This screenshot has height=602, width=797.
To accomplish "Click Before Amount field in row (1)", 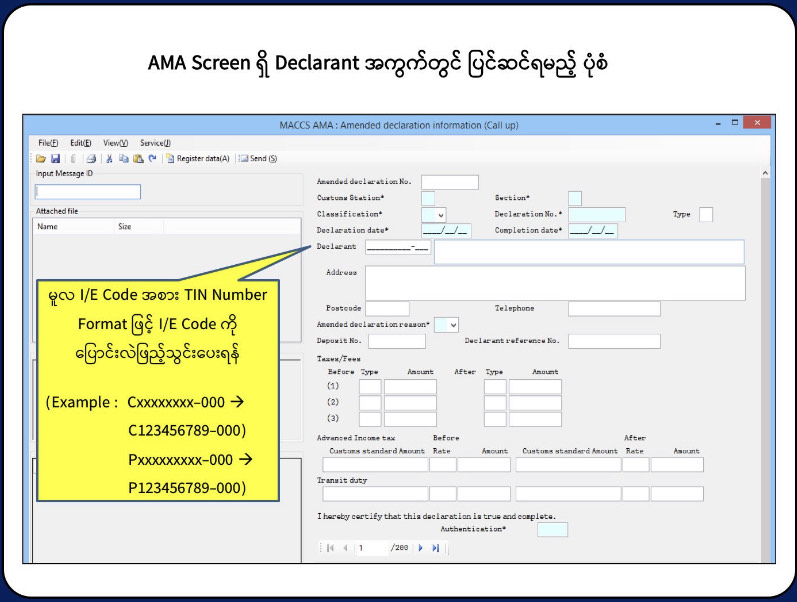I will tap(410, 386).
